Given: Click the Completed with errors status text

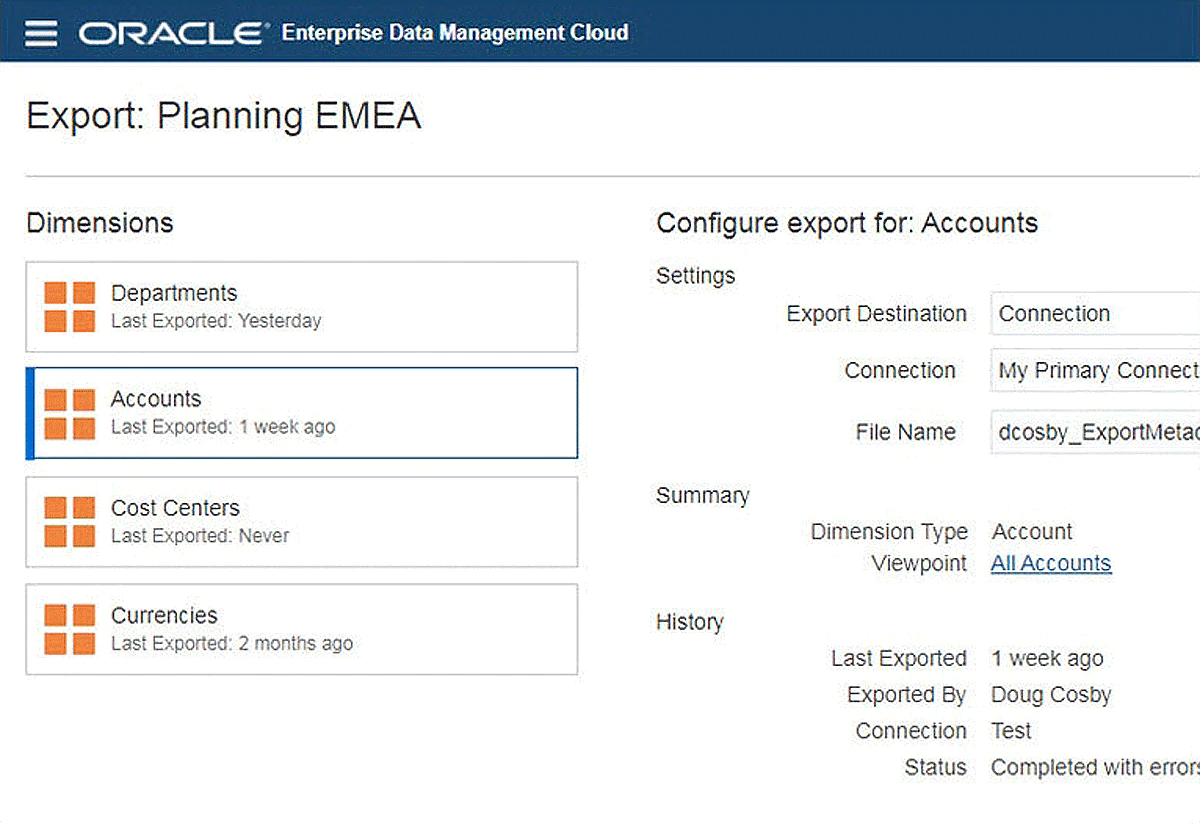Looking at the screenshot, I should coord(1094,767).
